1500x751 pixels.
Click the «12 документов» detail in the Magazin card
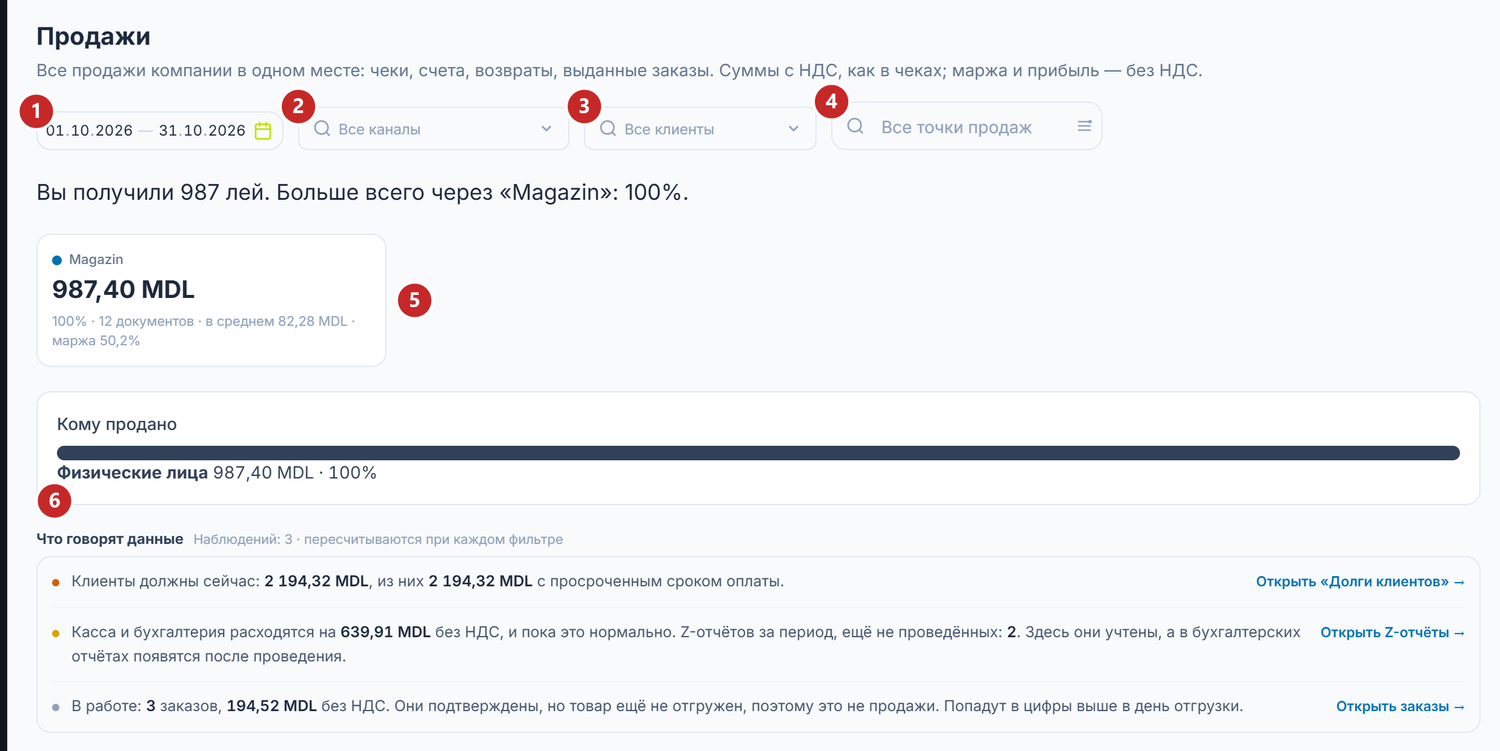(145, 321)
